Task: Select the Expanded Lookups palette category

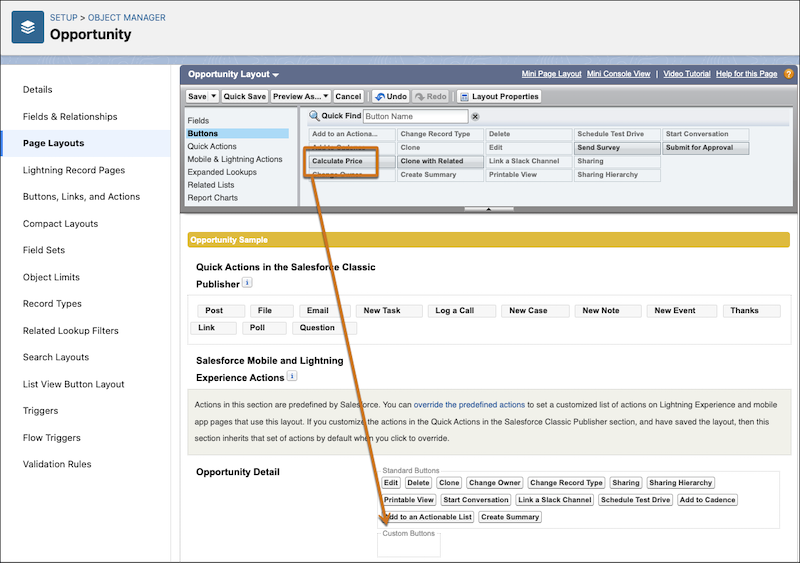Action: click(x=222, y=173)
